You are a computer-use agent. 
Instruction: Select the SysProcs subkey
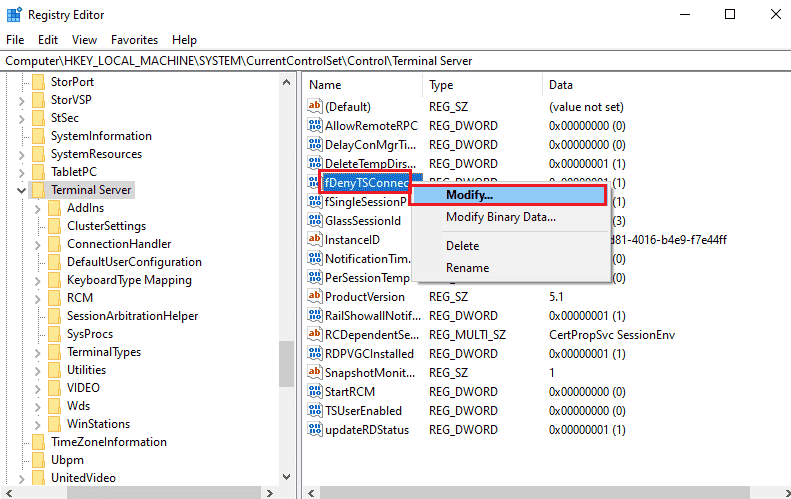pyautogui.click(x=90, y=334)
